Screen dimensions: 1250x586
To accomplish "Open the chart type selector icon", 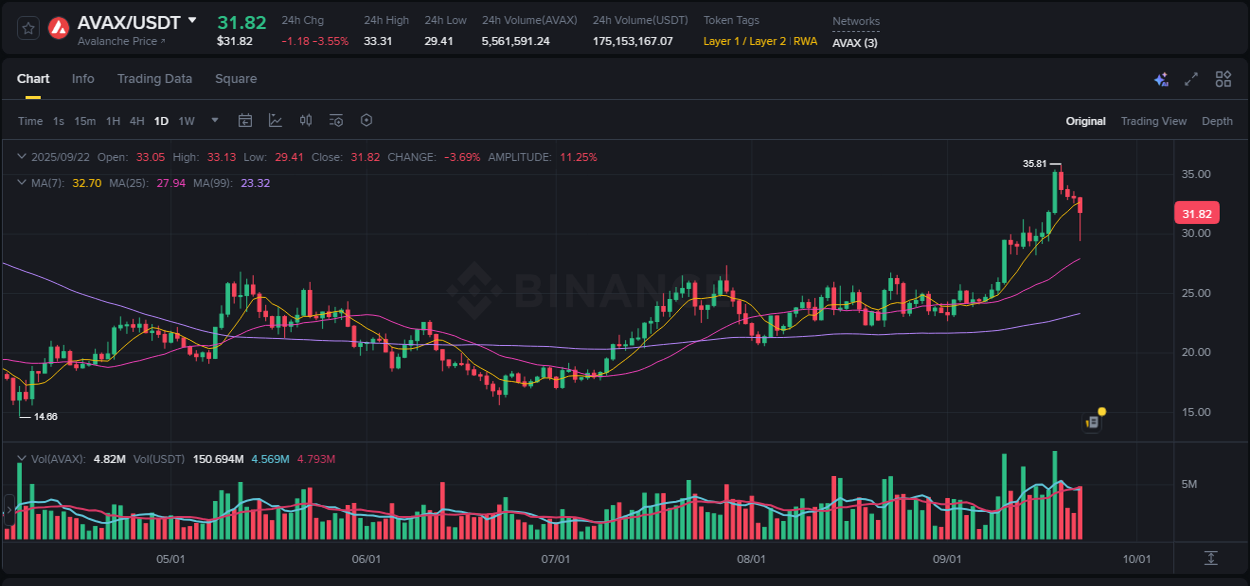I will [275, 120].
